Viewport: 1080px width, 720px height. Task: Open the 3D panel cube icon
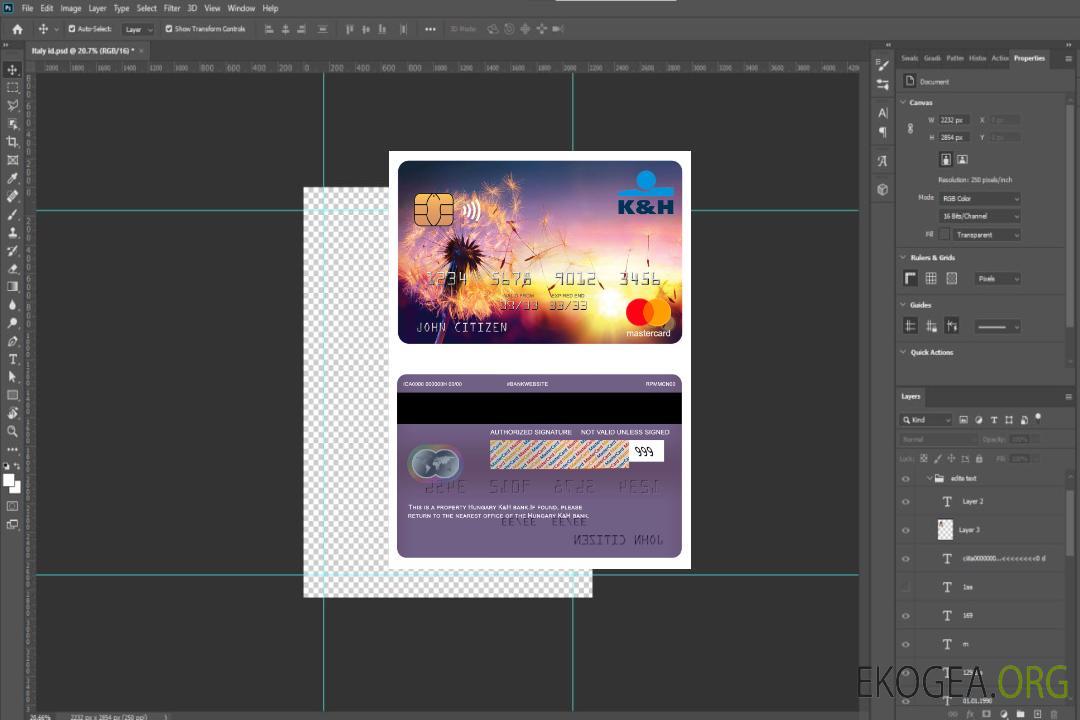(x=882, y=189)
